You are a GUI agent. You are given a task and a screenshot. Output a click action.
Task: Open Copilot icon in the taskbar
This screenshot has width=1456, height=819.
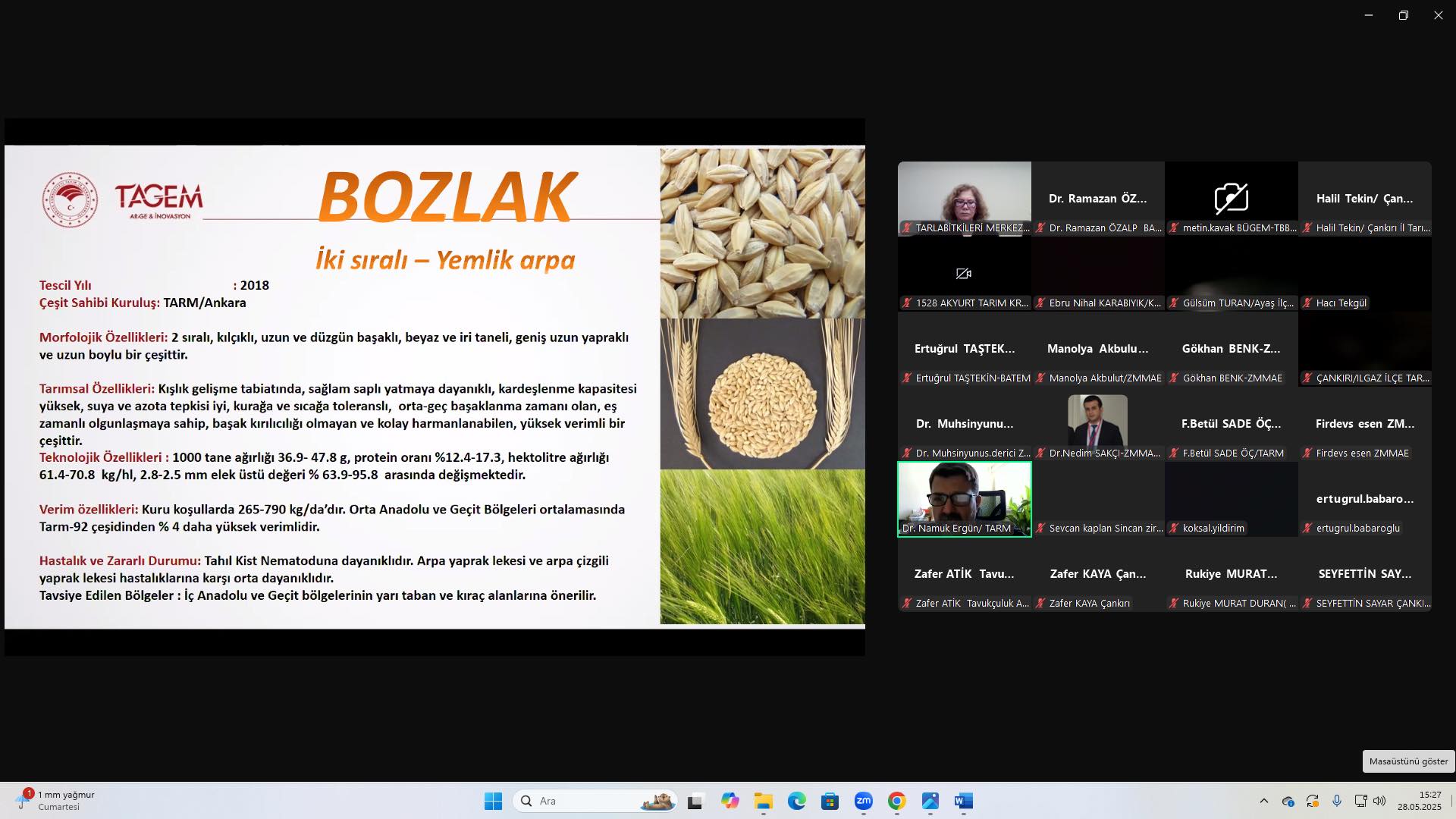pyautogui.click(x=730, y=801)
